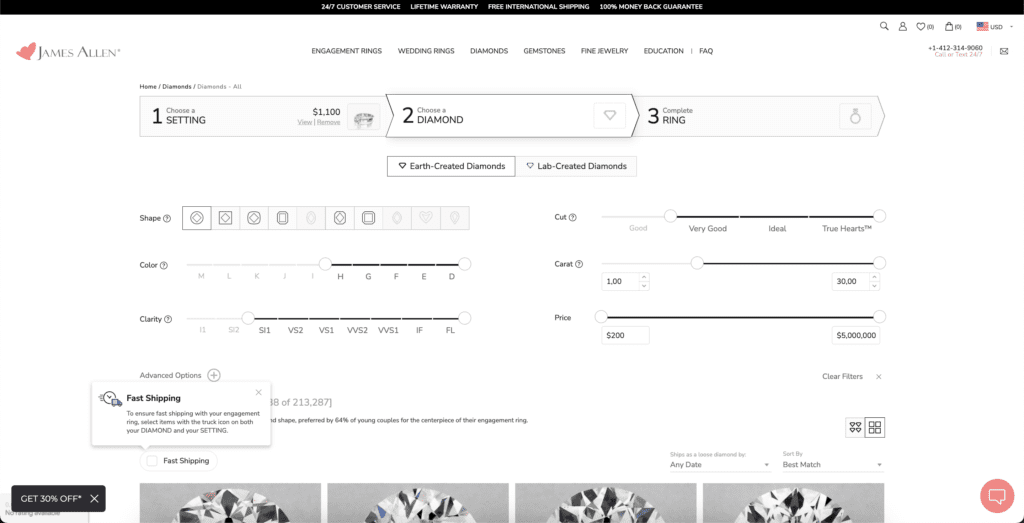Select the Emerald diamond shape
The image size is (1024, 523).
coord(283,218)
